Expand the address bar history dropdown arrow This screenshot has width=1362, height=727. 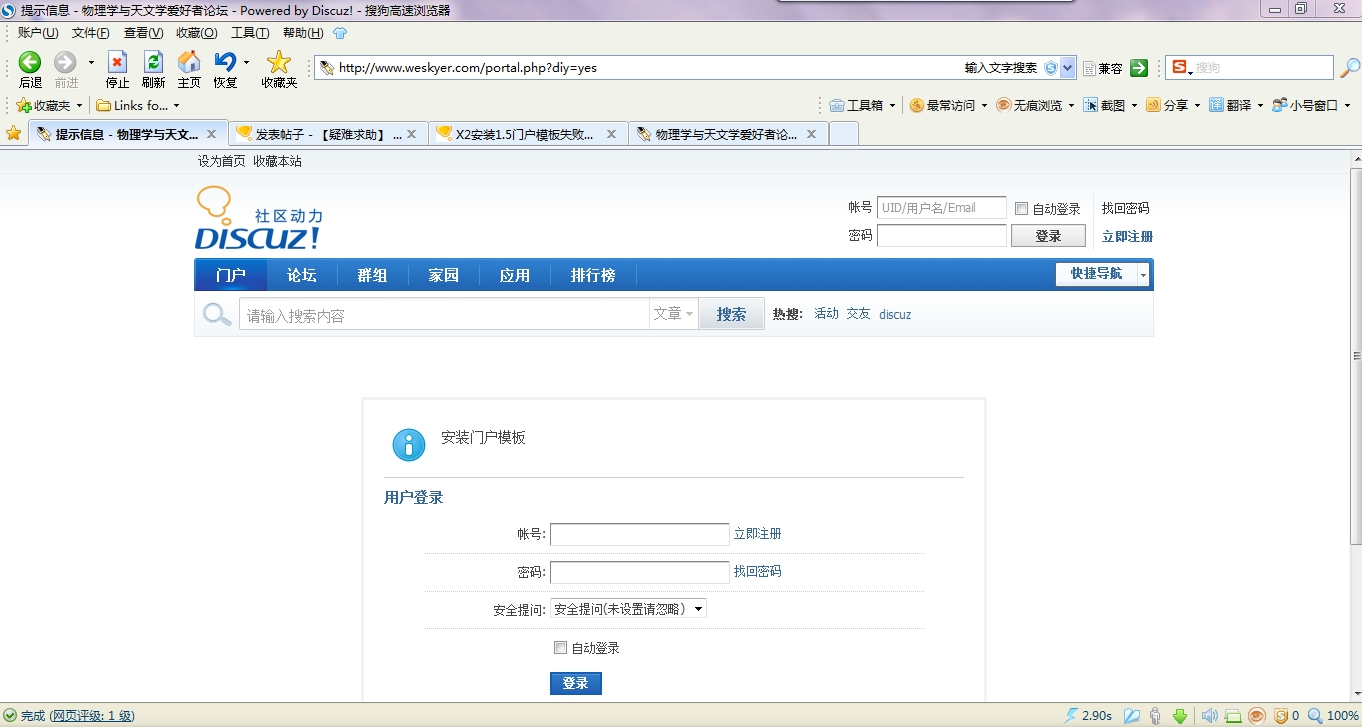[1068, 68]
